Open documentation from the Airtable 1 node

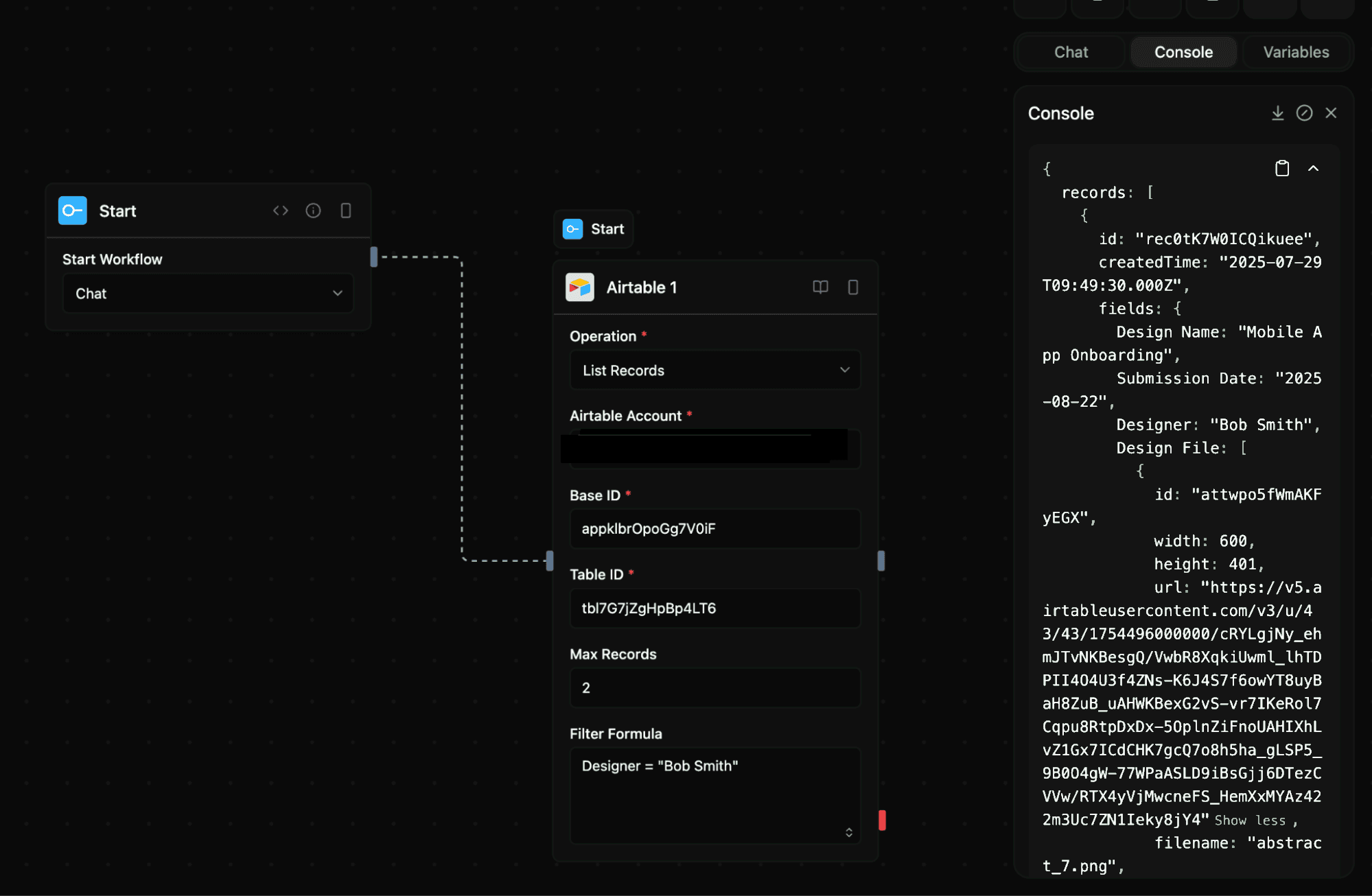point(820,287)
